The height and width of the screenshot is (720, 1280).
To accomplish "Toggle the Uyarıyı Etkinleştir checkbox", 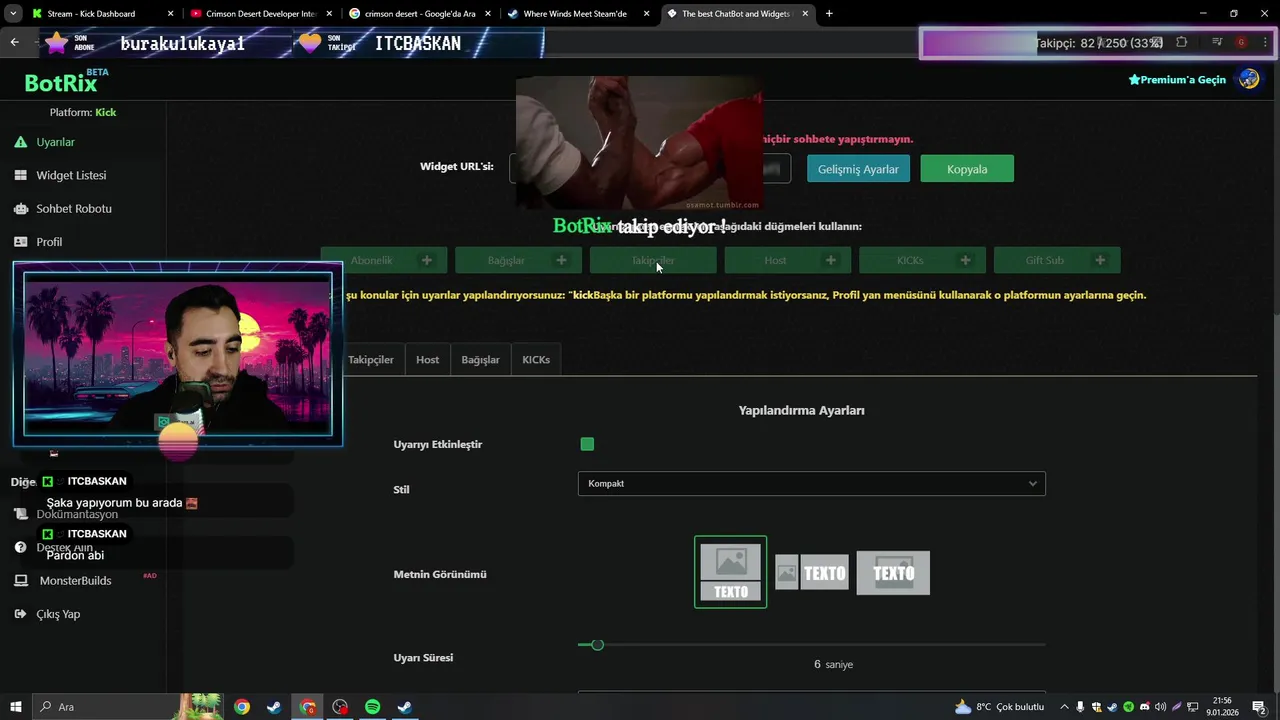I will (587, 444).
